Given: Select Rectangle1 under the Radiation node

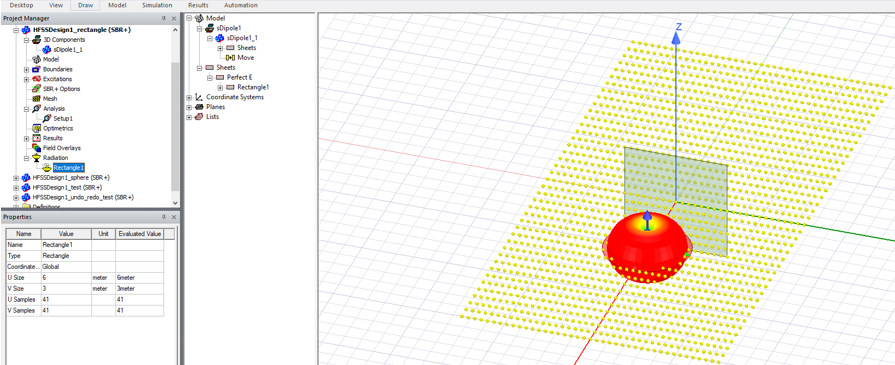Looking at the screenshot, I should [68, 168].
